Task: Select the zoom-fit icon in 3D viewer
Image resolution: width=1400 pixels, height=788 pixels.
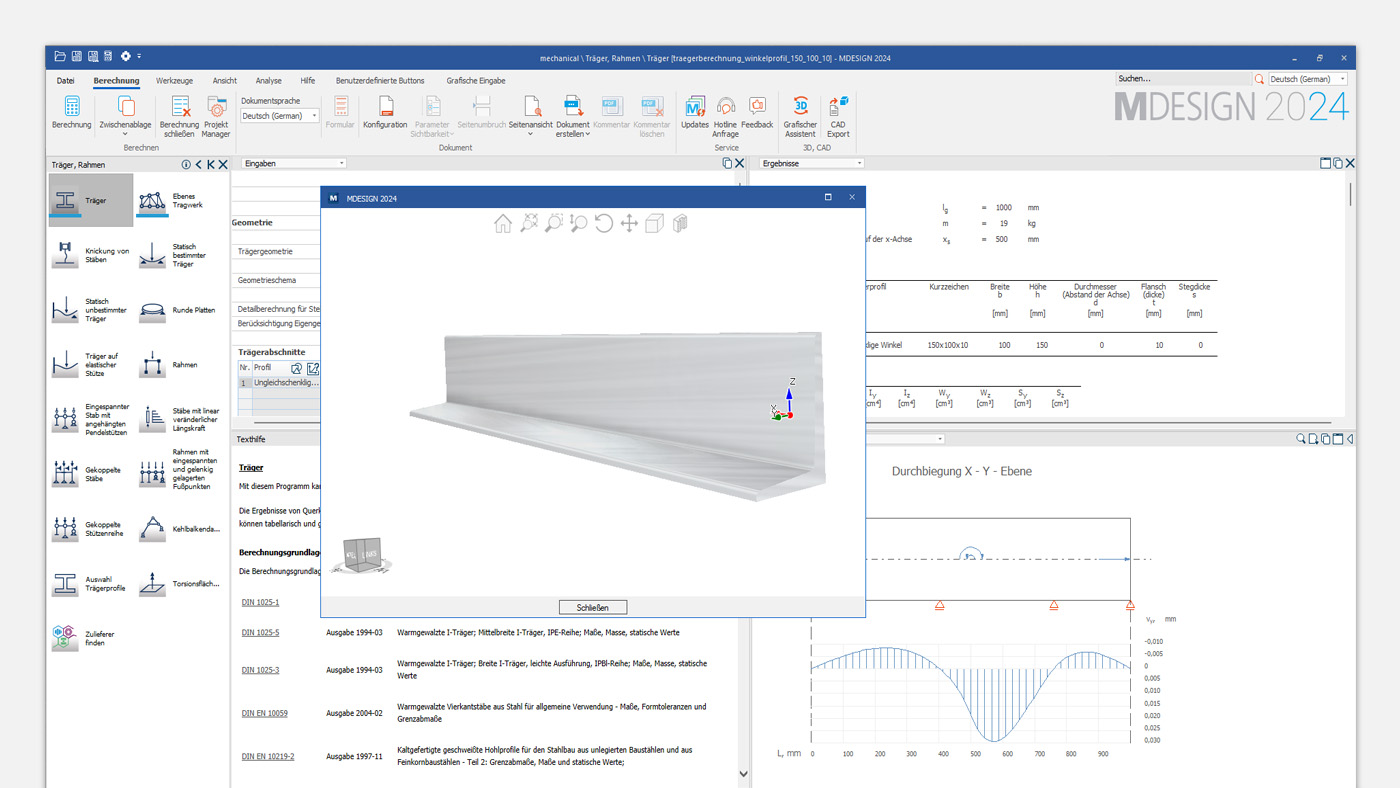Action: pos(529,223)
